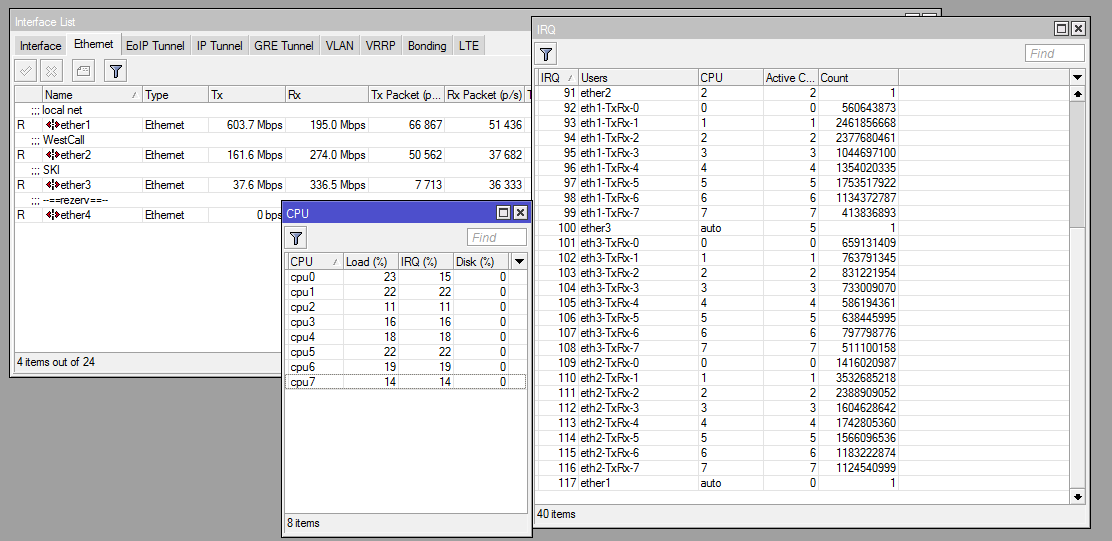The height and width of the screenshot is (541, 1112).
Task: Click the Comment icon in Interface List toolbar
Action: (84, 71)
